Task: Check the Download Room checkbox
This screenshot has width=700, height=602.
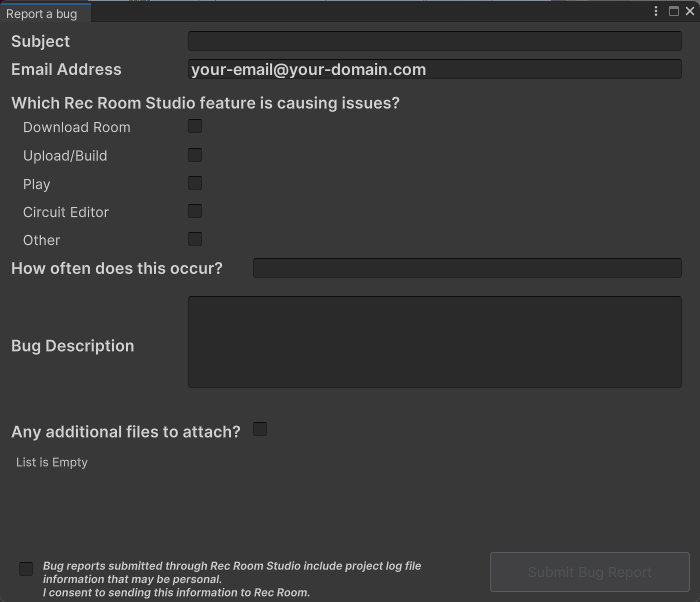Action: (195, 126)
